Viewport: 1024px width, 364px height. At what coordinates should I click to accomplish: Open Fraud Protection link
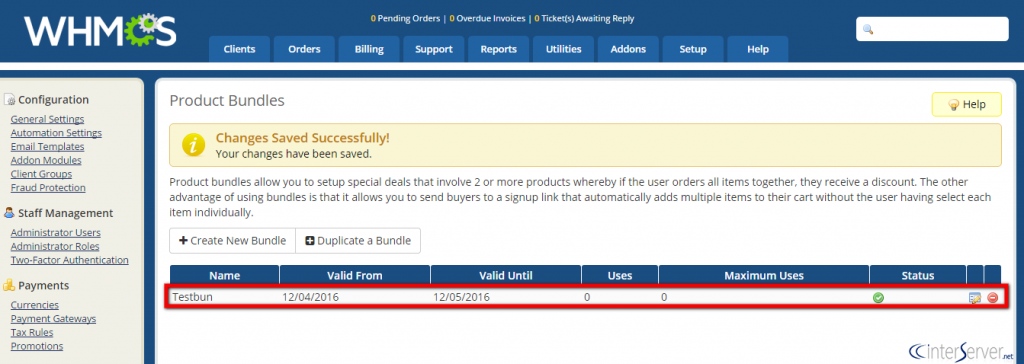48,188
